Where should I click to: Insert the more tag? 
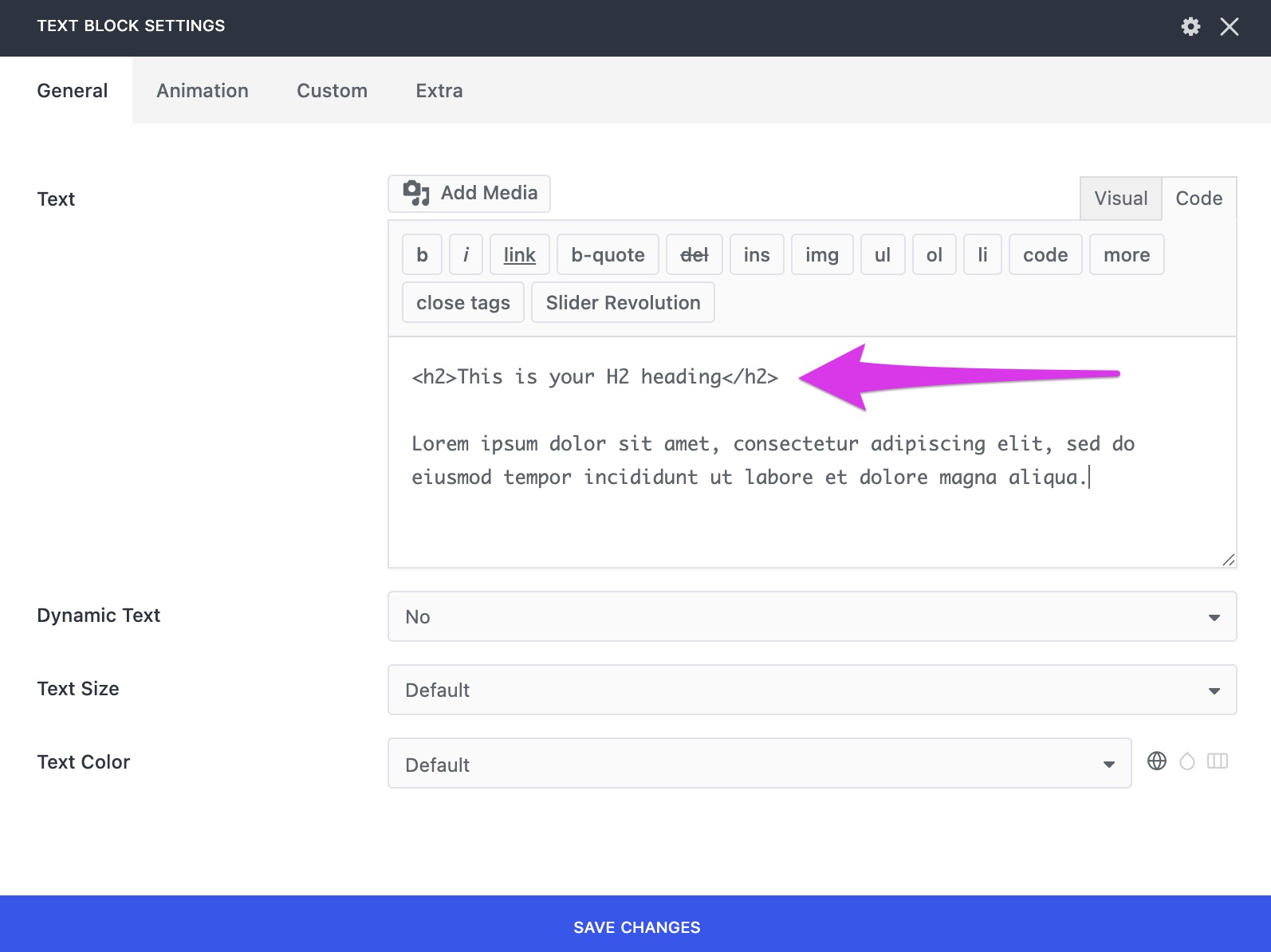pyautogui.click(x=1127, y=254)
